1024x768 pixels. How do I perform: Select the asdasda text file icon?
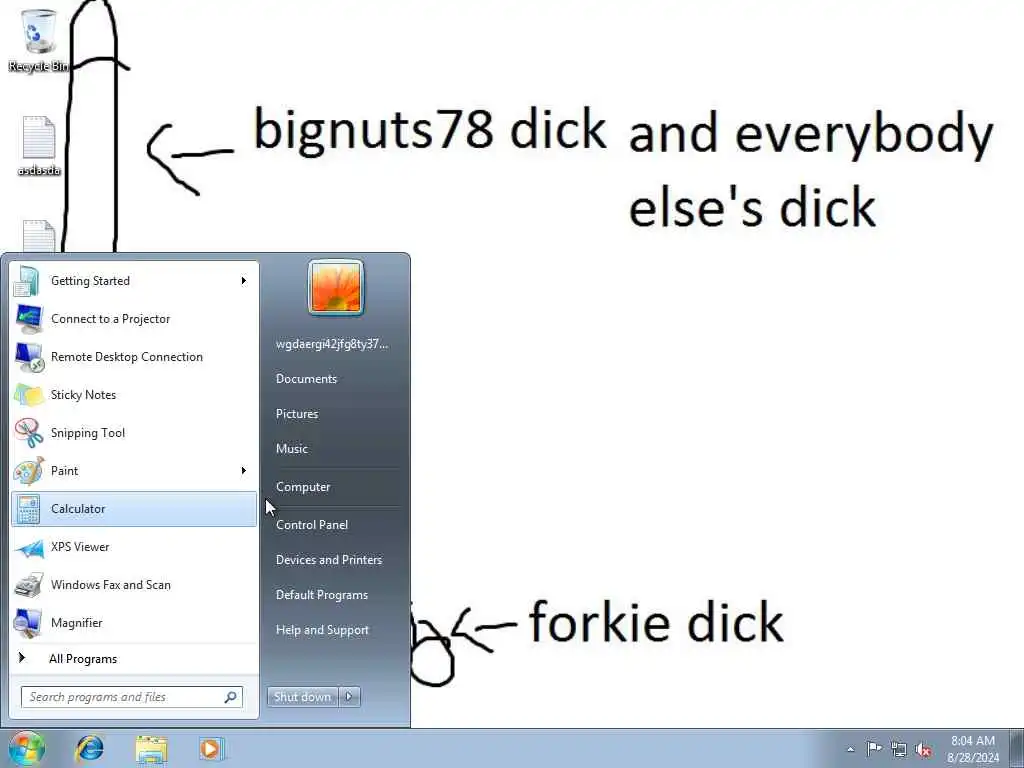click(x=39, y=146)
